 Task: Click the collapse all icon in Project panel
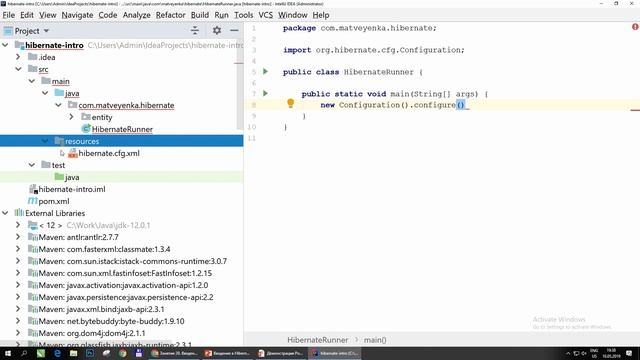[195, 31]
